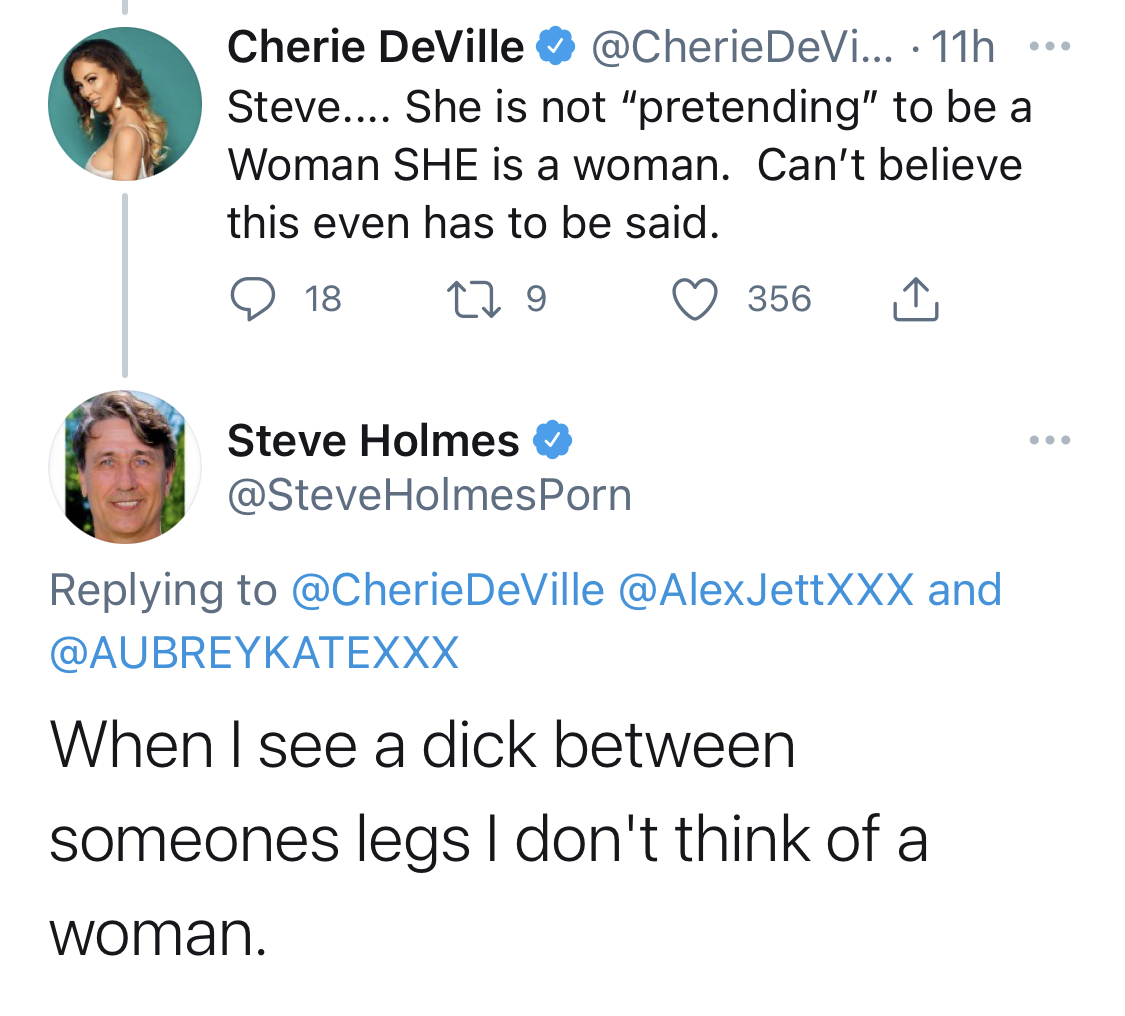Open Steve Holmes' profile picture

(x=125, y=467)
